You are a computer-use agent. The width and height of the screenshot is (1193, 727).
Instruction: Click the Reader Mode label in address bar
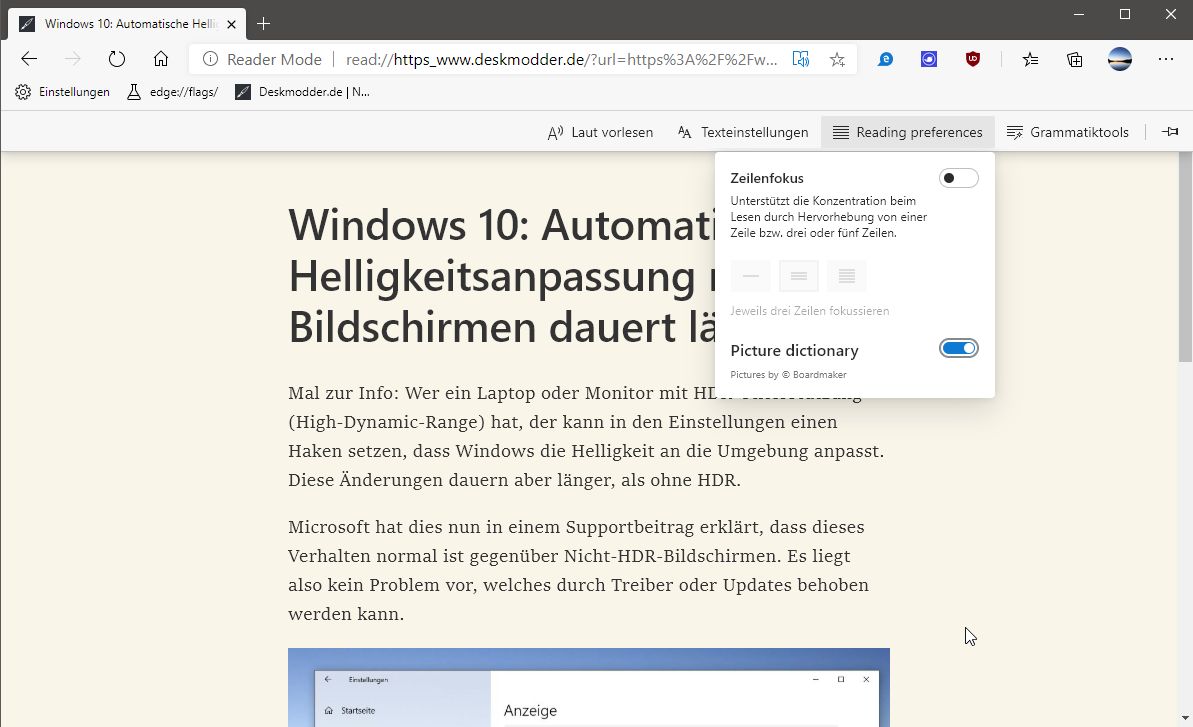tap(274, 59)
